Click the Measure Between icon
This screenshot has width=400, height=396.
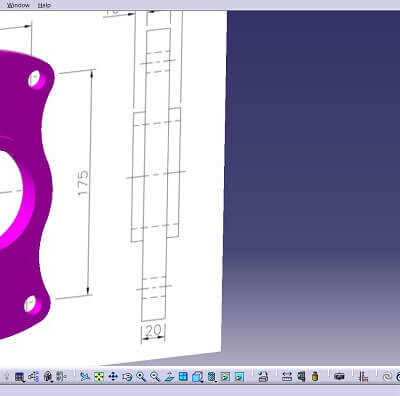tap(287, 377)
